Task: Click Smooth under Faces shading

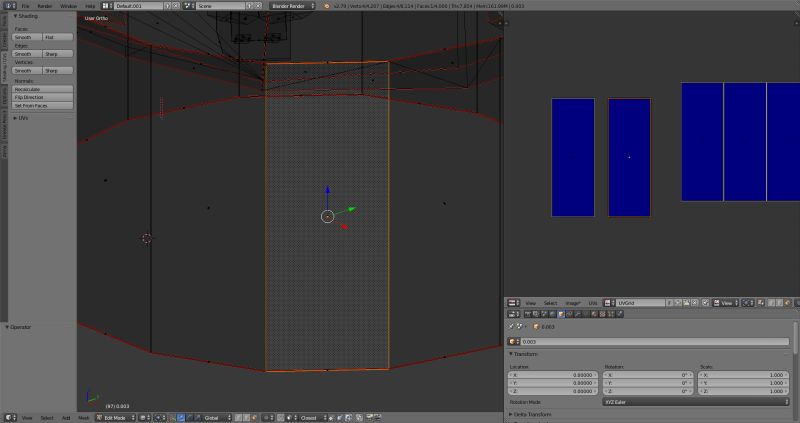Action: [x=27, y=37]
